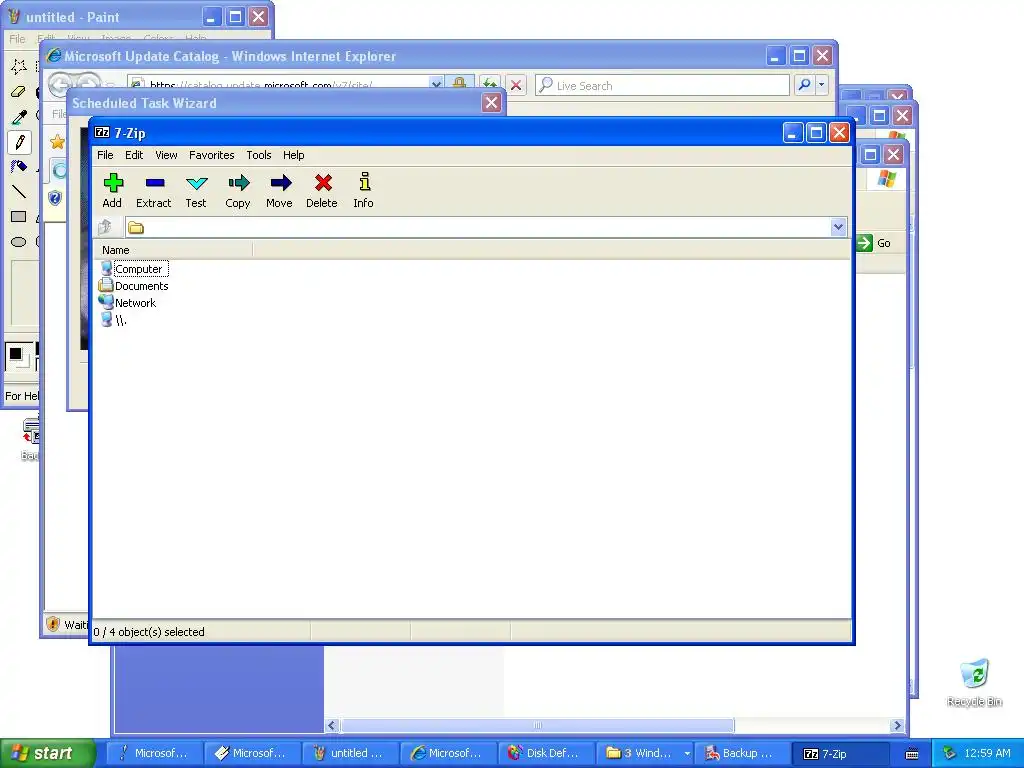Screen dimensions: 1024x768
Task: Open the File menu in Paint
Action: tap(17, 39)
